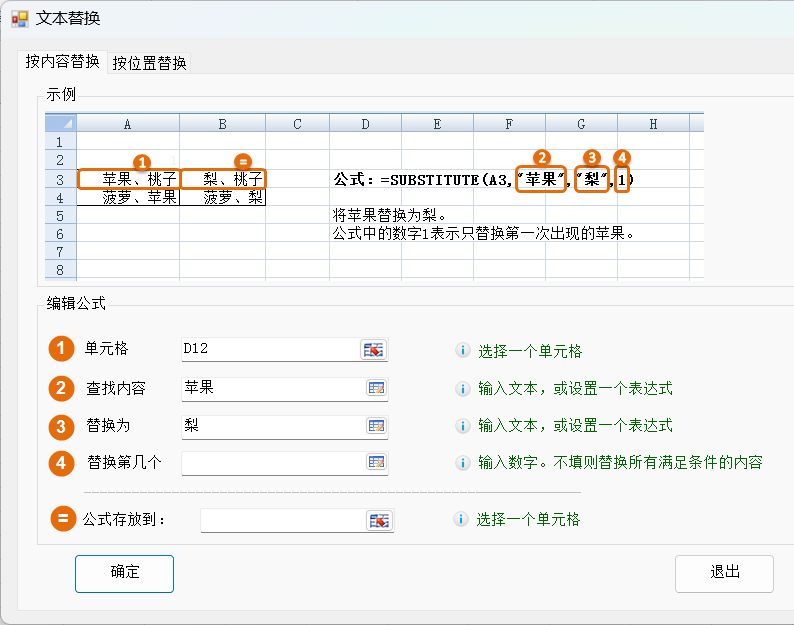794x625 pixels.
Task: Click the 单元格 input field containing D12
Action: 268,349
